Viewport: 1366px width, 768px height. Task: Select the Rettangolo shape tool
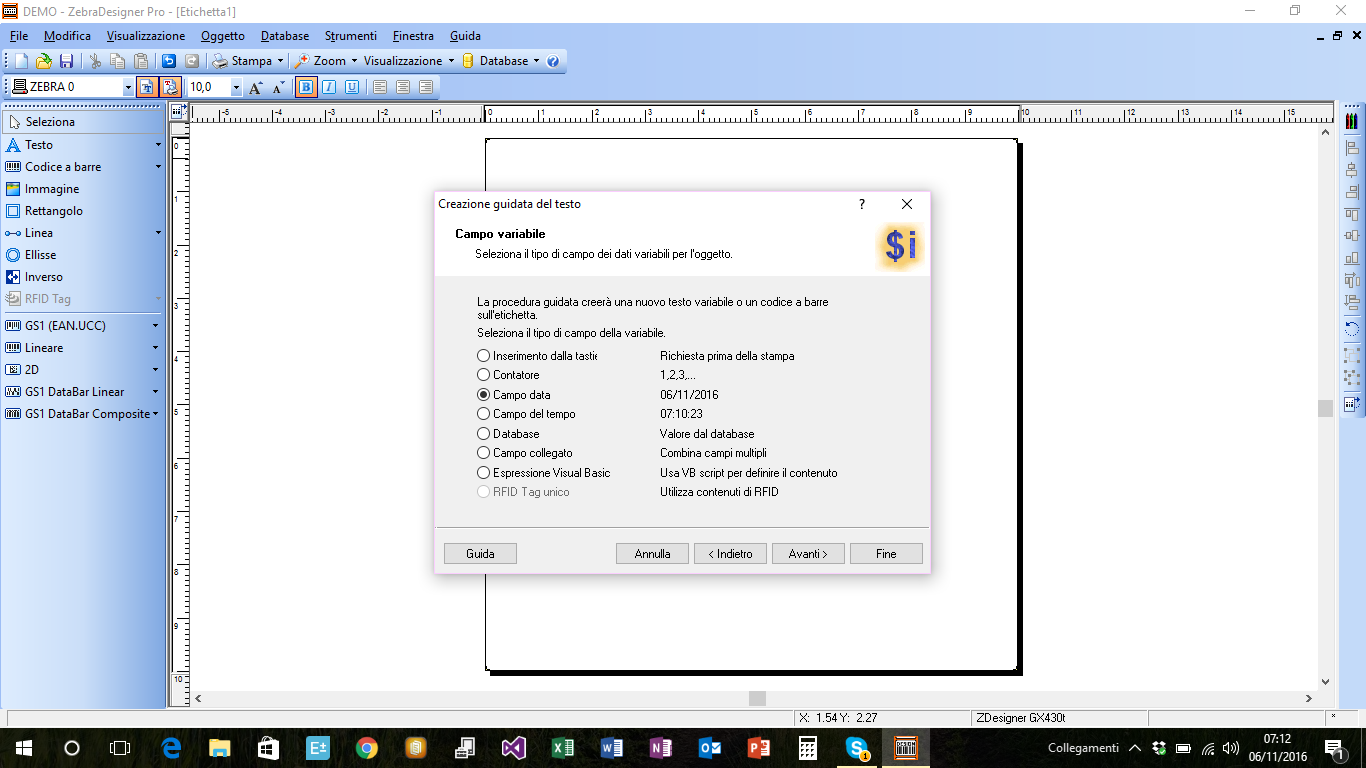(53, 211)
